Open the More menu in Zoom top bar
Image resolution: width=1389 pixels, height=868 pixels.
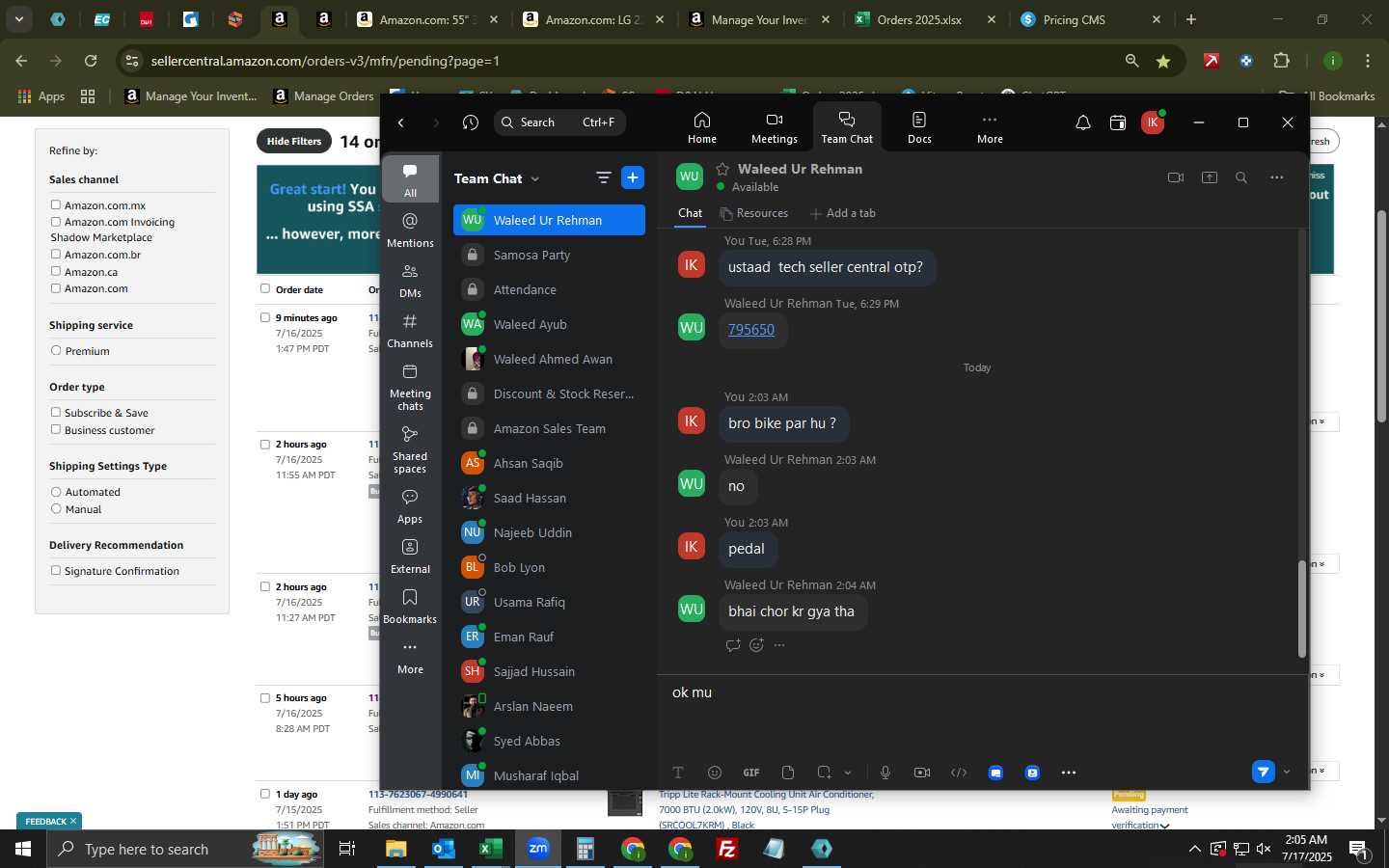[x=990, y=127]
